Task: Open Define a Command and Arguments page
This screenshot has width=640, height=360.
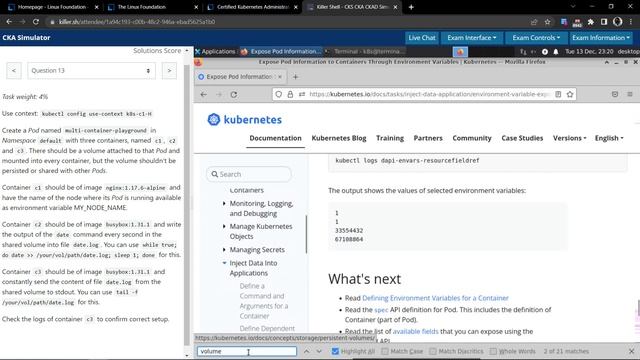Action: point(264,301)
